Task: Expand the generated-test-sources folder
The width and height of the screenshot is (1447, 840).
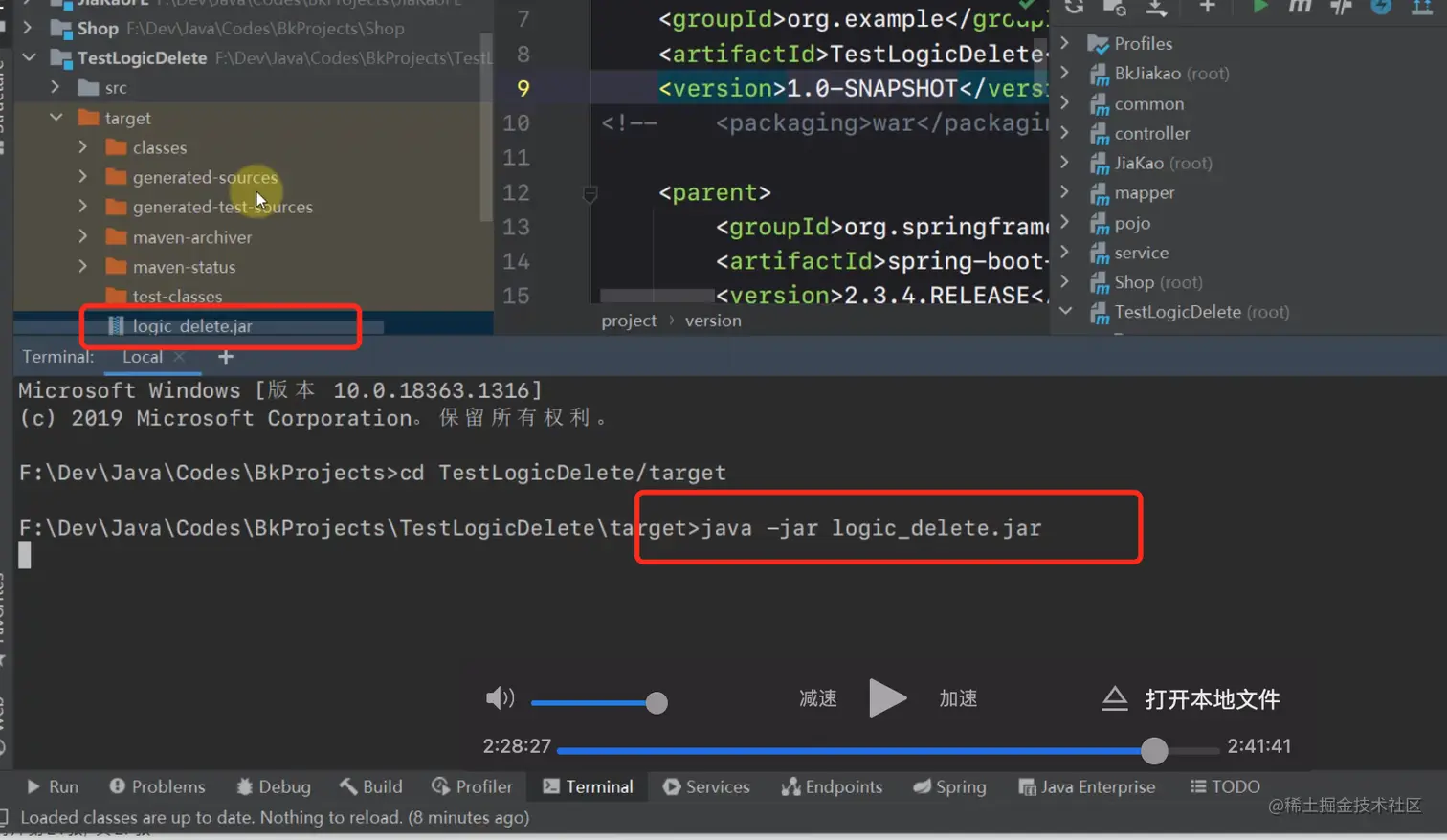Action: (83, 207)
